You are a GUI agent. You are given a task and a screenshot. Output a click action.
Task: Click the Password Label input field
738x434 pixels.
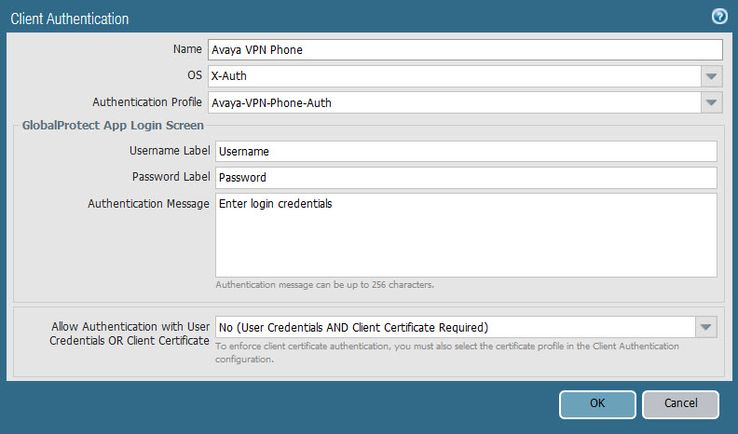pos(466,177)
